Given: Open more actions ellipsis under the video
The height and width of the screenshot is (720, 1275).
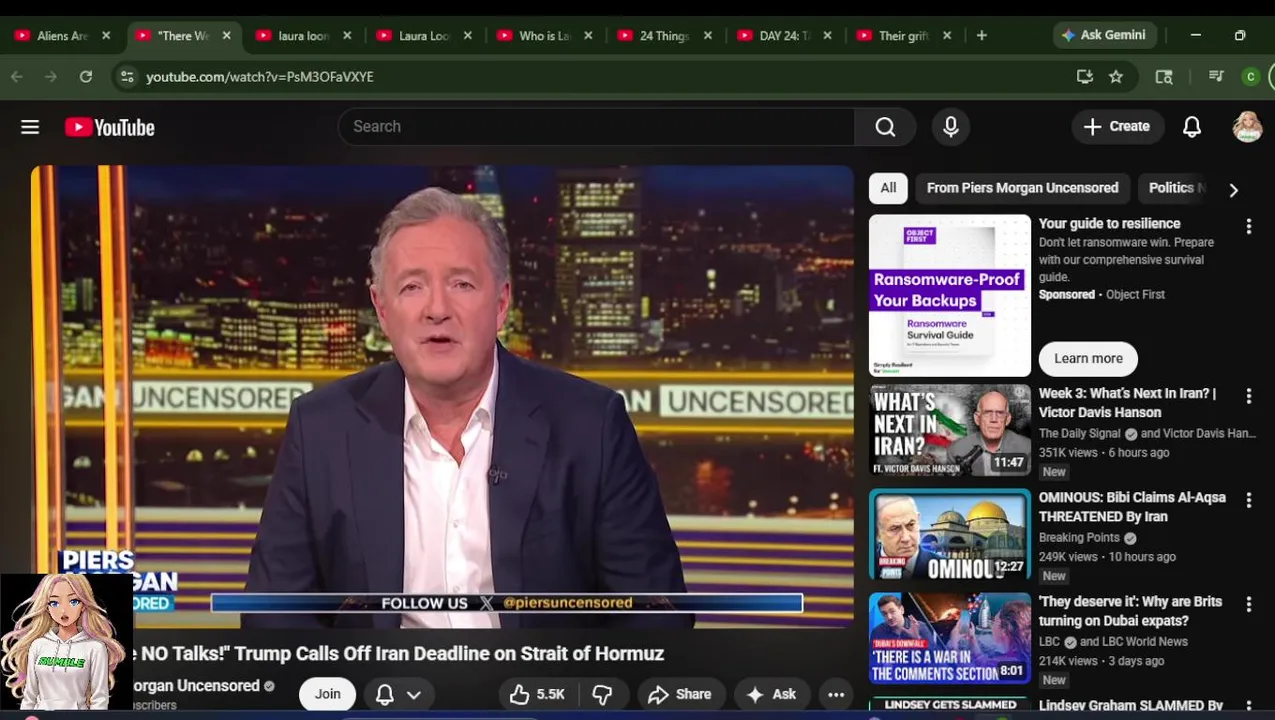Looking at the screenshot, I should pyautogui.click(x=836, y=694).
